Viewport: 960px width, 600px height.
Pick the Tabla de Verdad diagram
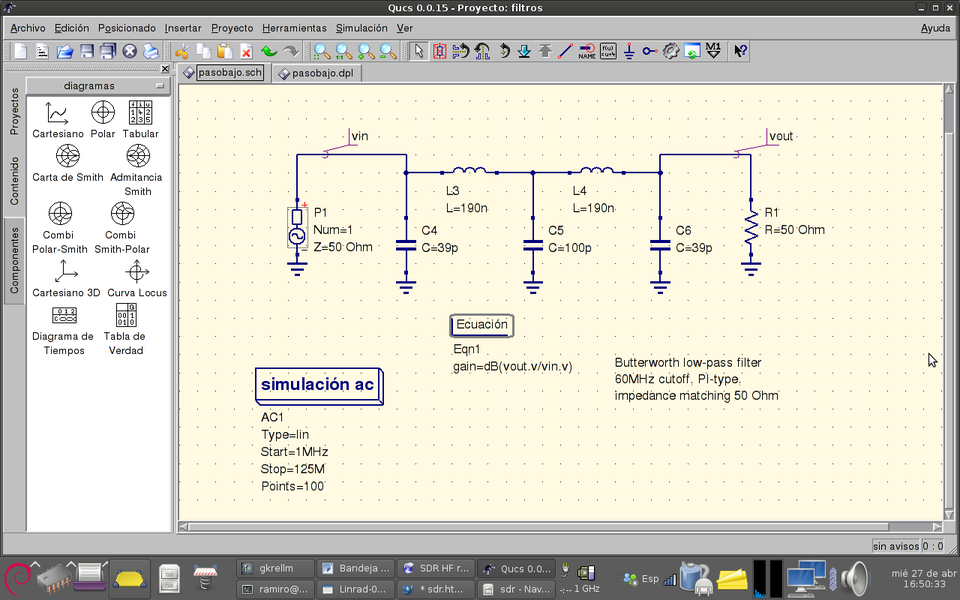pos(125,329)
